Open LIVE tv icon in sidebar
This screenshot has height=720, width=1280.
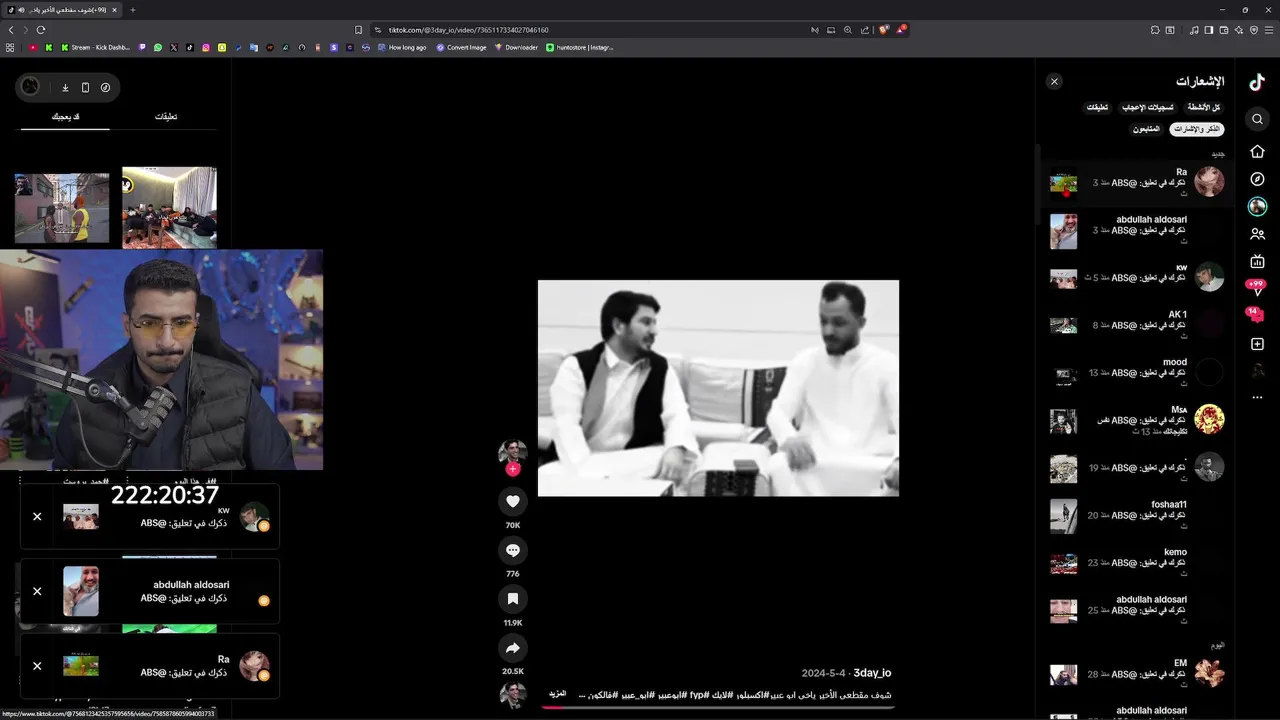pos(1257,261)
